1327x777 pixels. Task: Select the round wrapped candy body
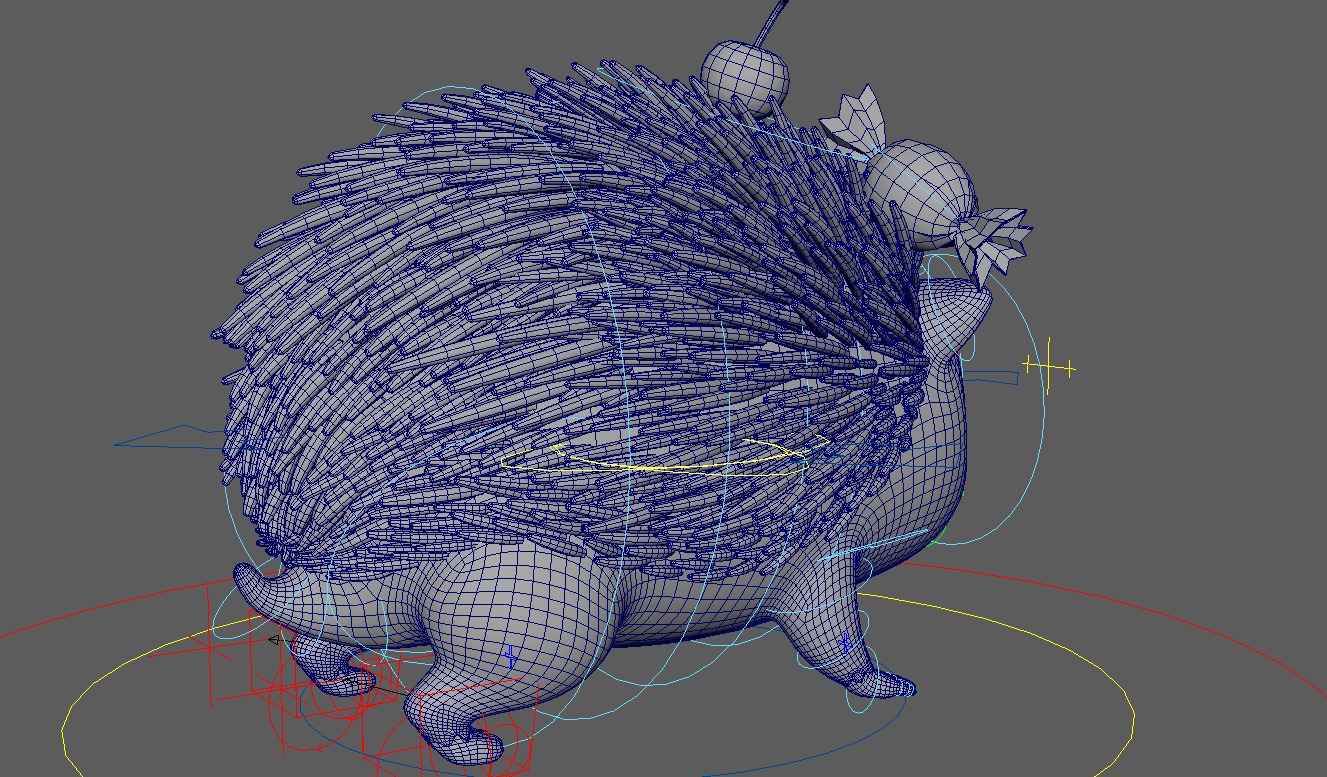pos(919,194)
